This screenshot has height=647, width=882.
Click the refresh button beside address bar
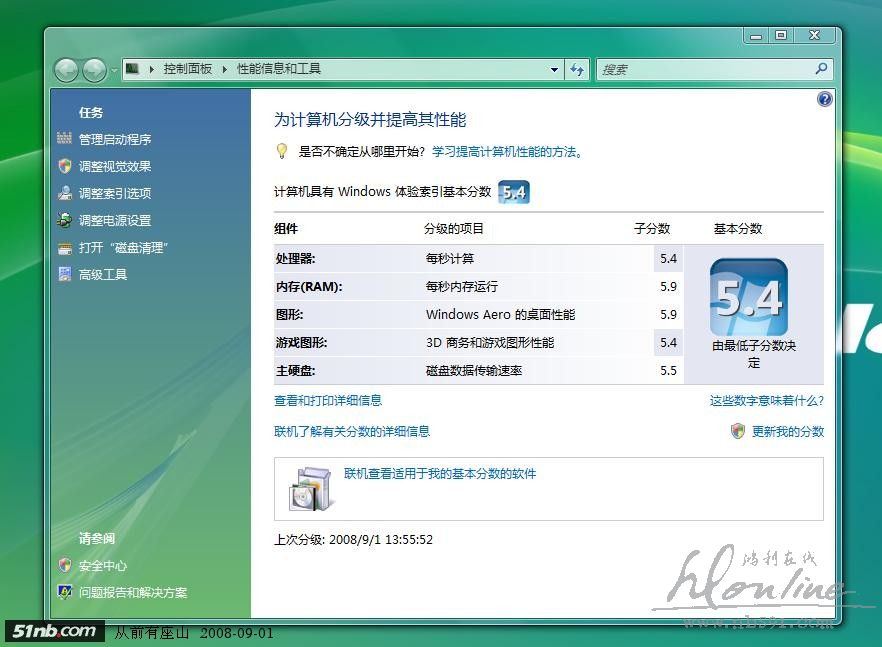[x=577, y=70]
